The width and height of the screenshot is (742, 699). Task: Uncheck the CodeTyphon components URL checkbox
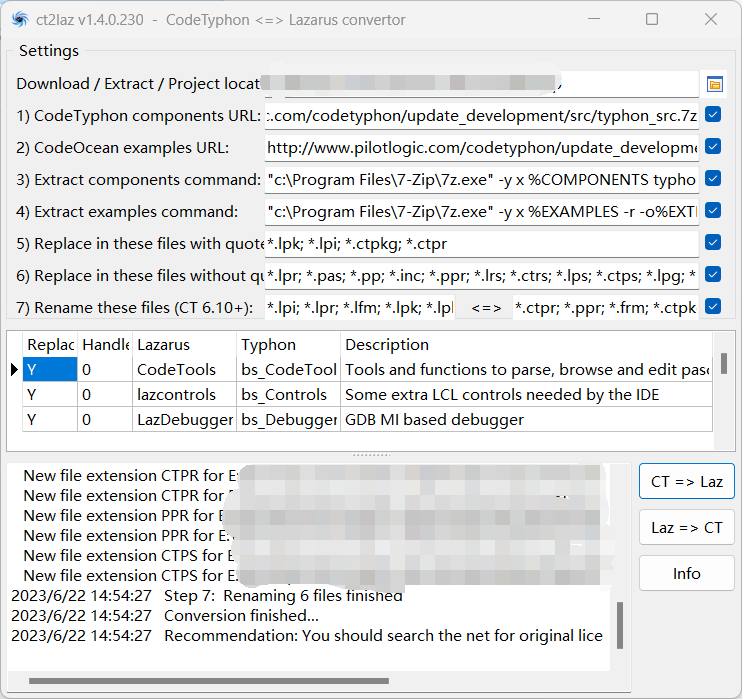click(713, 115)
